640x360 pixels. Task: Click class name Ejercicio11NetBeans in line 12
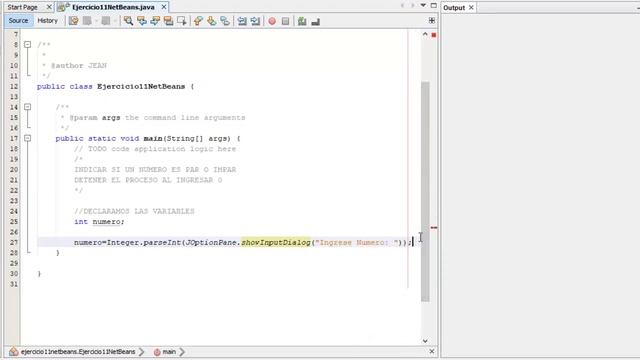coord(141,87)
